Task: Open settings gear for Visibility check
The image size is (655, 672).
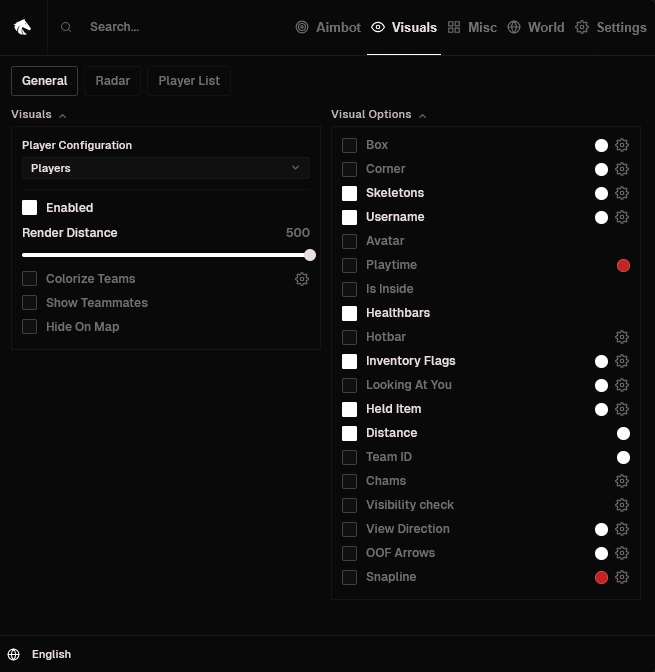Action: (622, 505)
